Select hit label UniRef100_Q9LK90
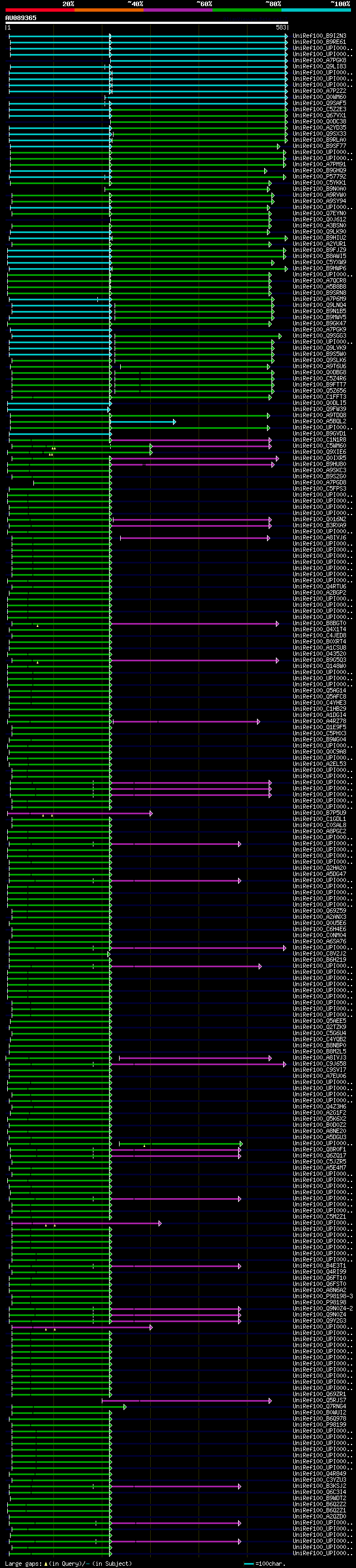The height and width of the screenshot is (1568, 356). [x=319, y=232]
